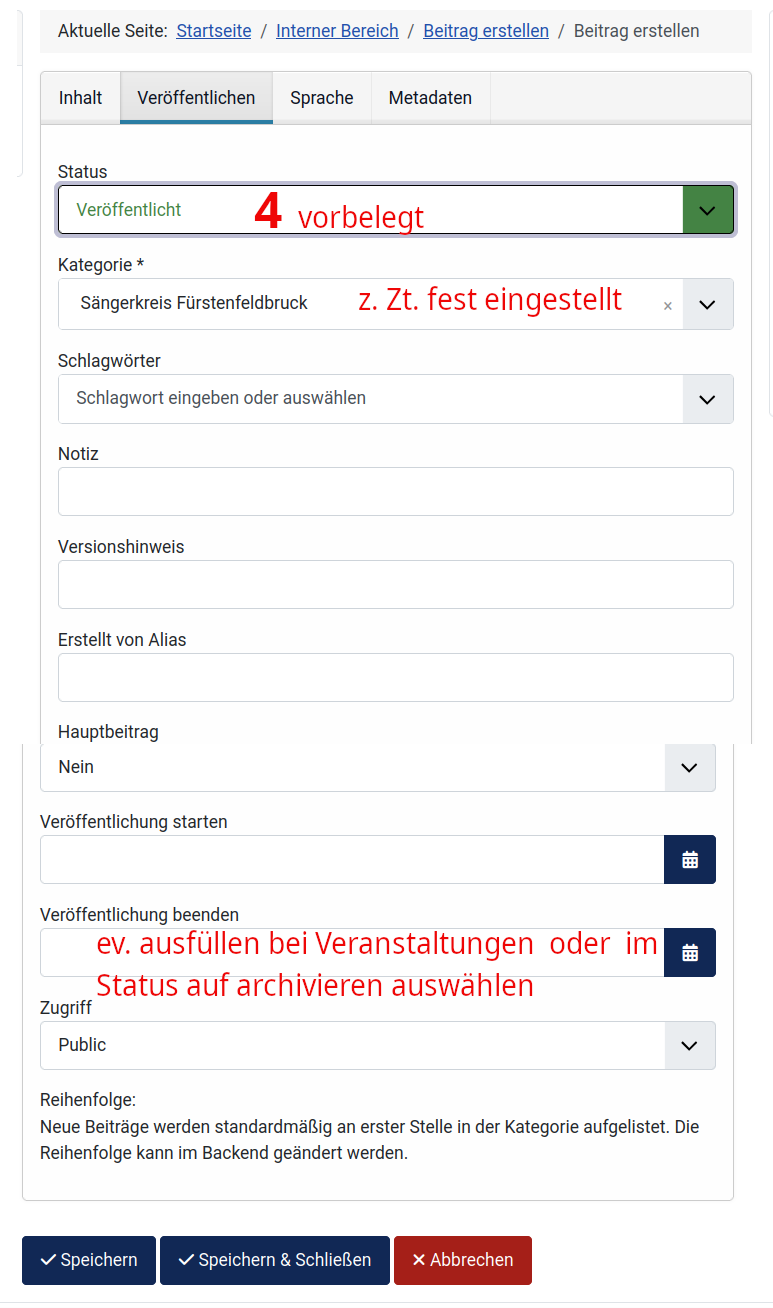
Task: Click x icon inside Abbrechen button
Action: 421,1260
